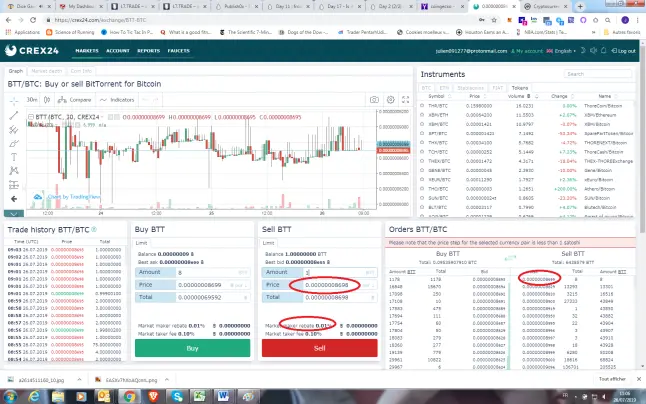Open the FAUCETS menu
The image size is (646, 404).
click(x=178, y=51)
